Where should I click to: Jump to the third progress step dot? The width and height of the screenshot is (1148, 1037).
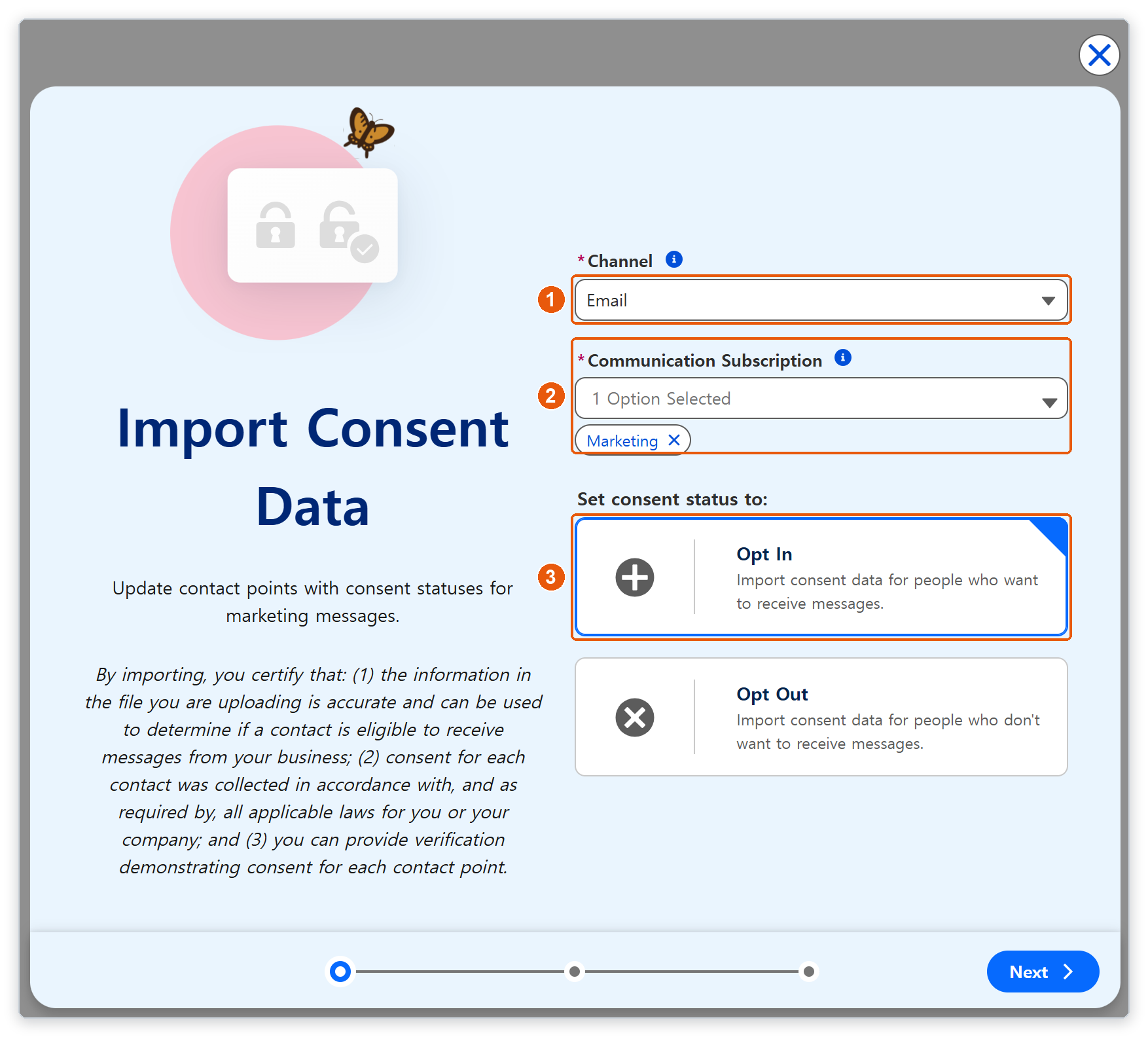809,972
